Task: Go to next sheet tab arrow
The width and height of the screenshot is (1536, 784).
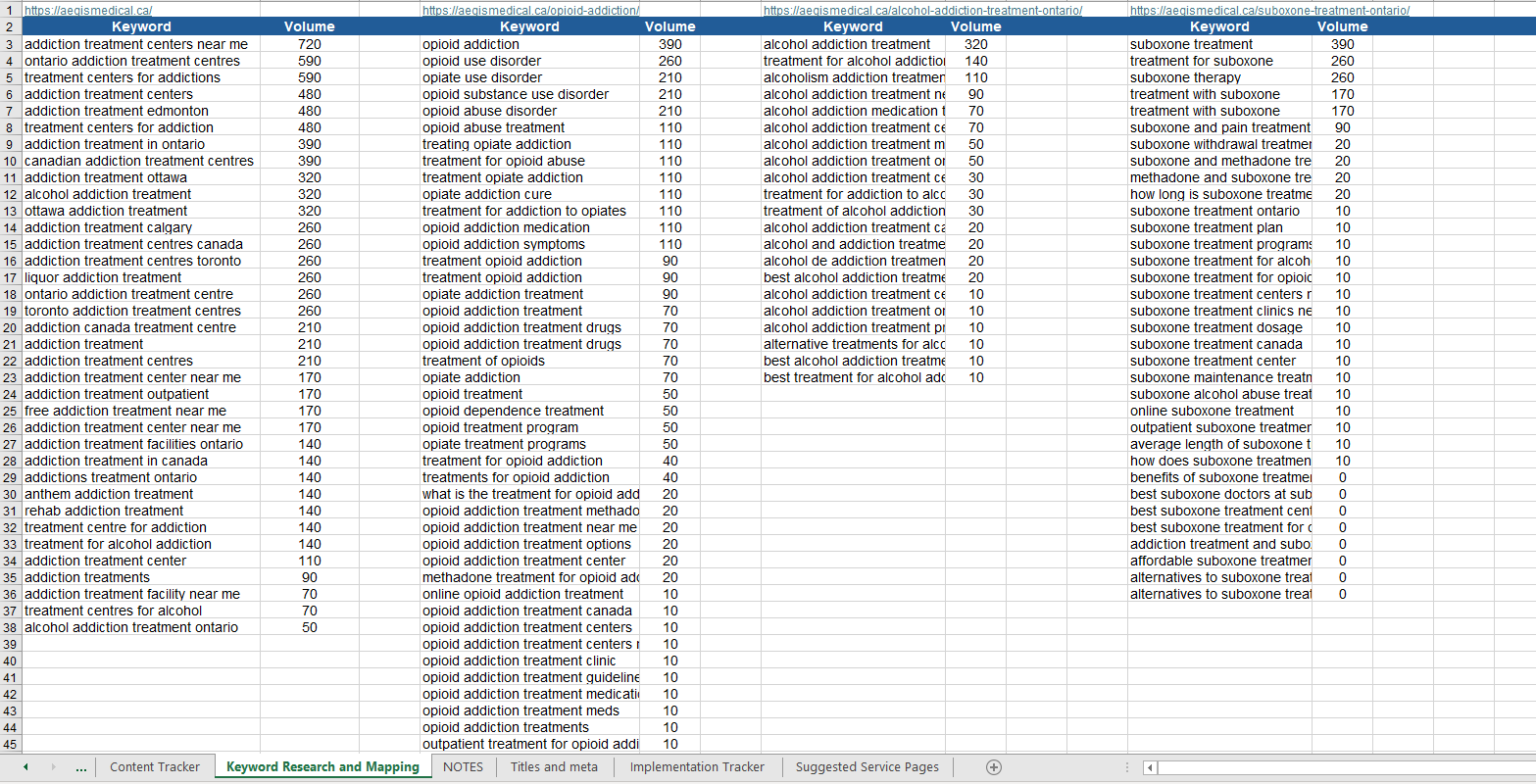Action: pos(53,767)
